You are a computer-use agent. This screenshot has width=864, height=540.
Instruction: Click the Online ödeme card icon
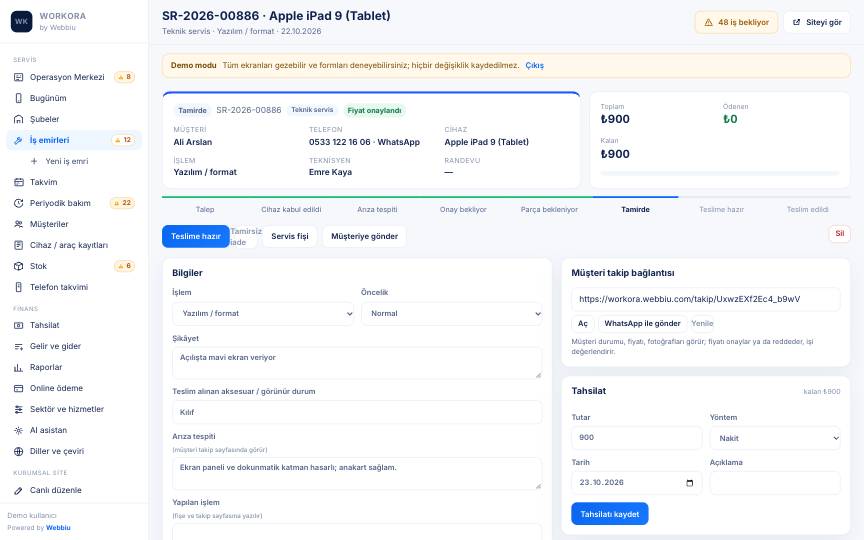tap(18, 388)
